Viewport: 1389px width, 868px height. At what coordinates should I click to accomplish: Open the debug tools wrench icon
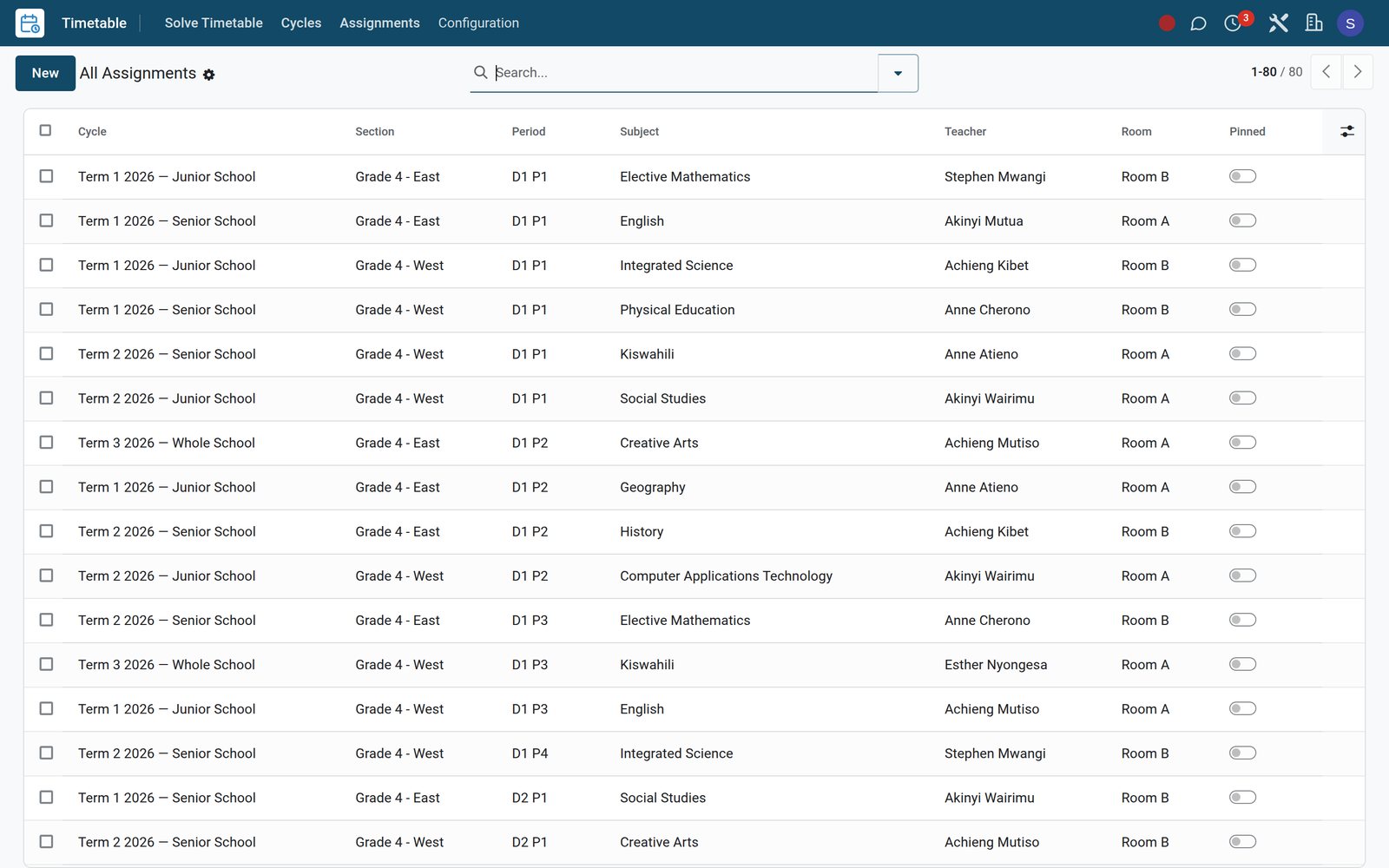(x=1278, y=23)
